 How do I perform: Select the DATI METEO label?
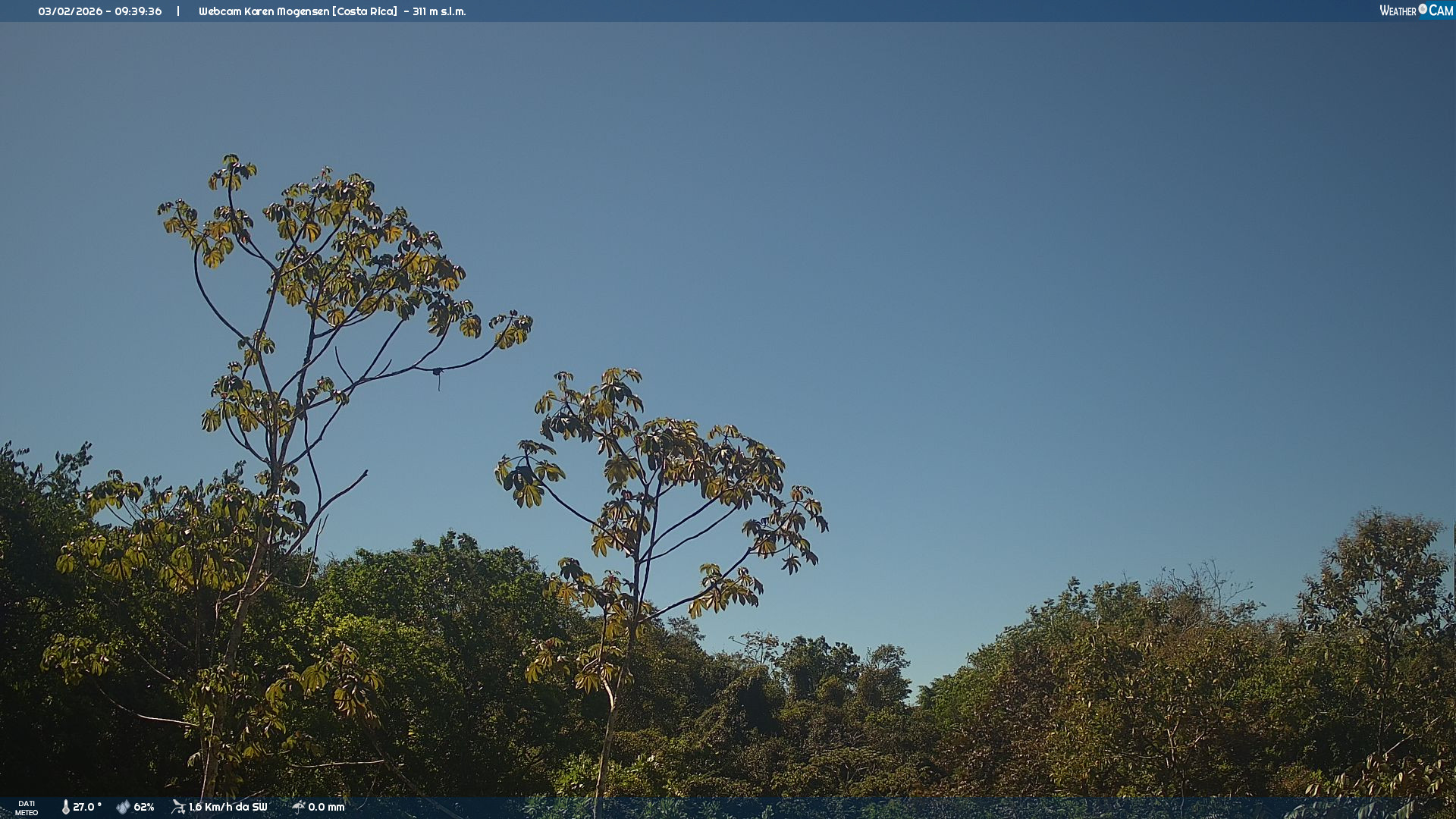pos(27,808)
